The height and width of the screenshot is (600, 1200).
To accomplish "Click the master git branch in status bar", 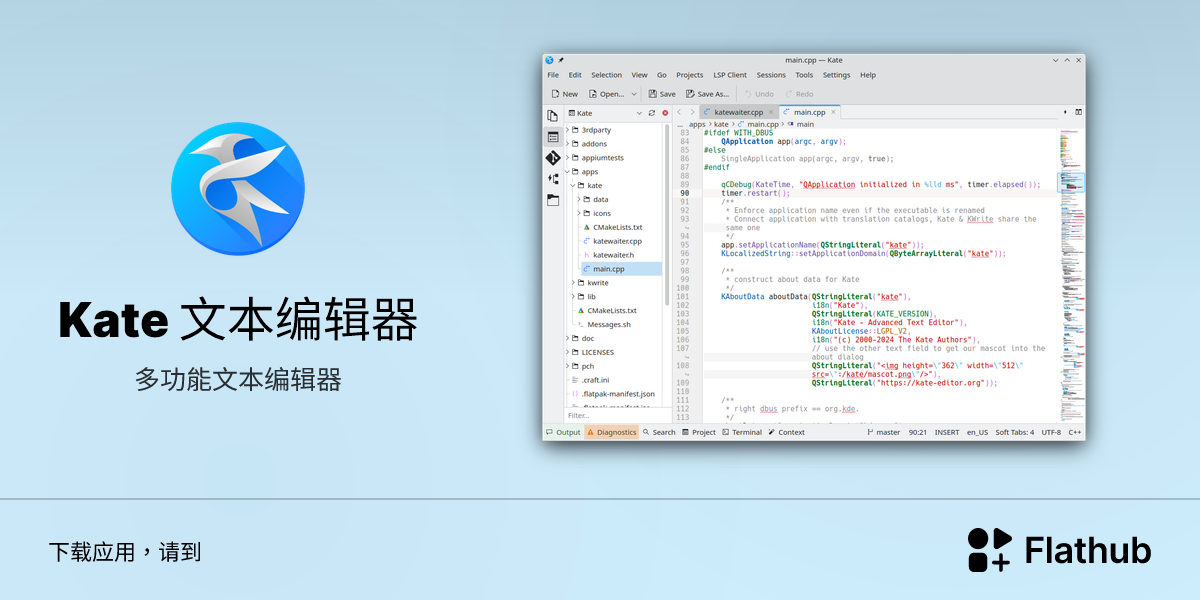I will coord(883,432).
